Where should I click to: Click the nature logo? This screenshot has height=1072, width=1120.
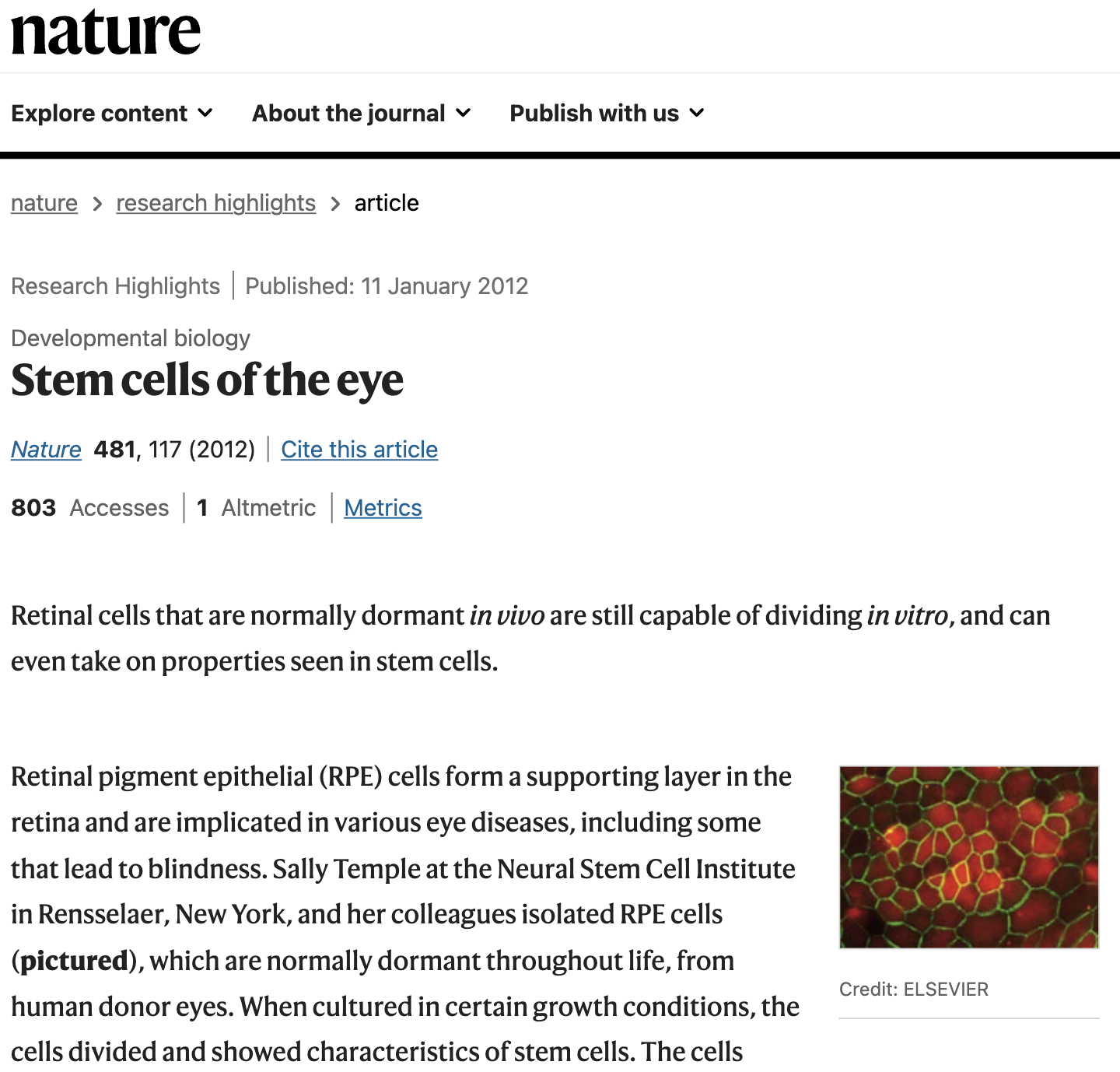(x=106, y=33)
